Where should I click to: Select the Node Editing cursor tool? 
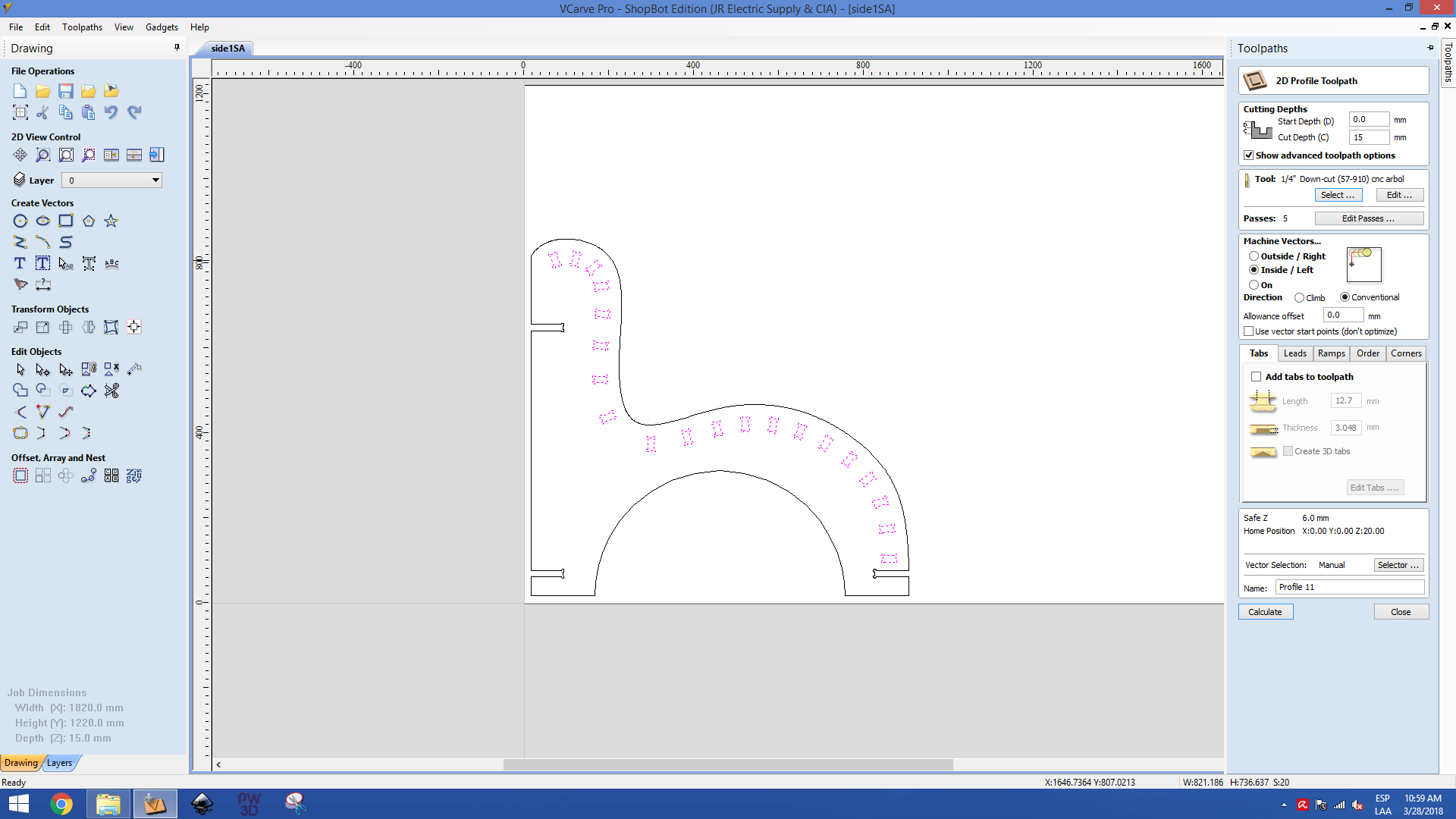tap(43, 369)
